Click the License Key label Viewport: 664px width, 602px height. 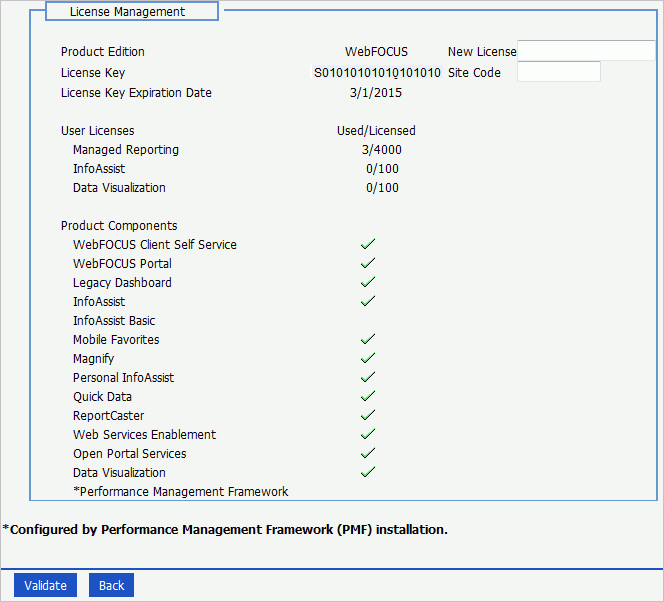coord(93,73)
